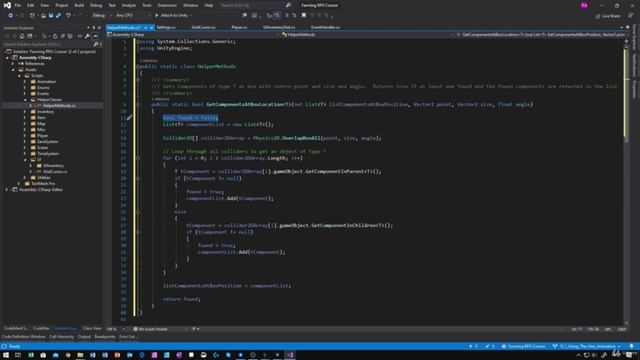The height and width of the screenshot is (360, 640).
Task: Expand the UIInventory folder
Action: [31, 166]
